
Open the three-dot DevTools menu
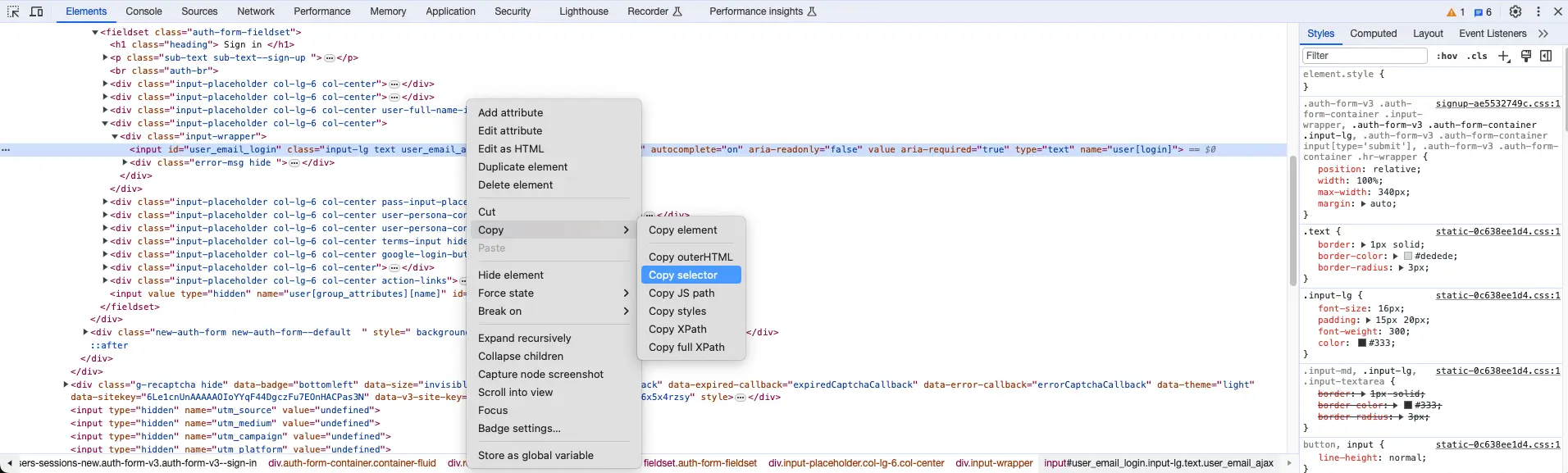pos(1538,11)
